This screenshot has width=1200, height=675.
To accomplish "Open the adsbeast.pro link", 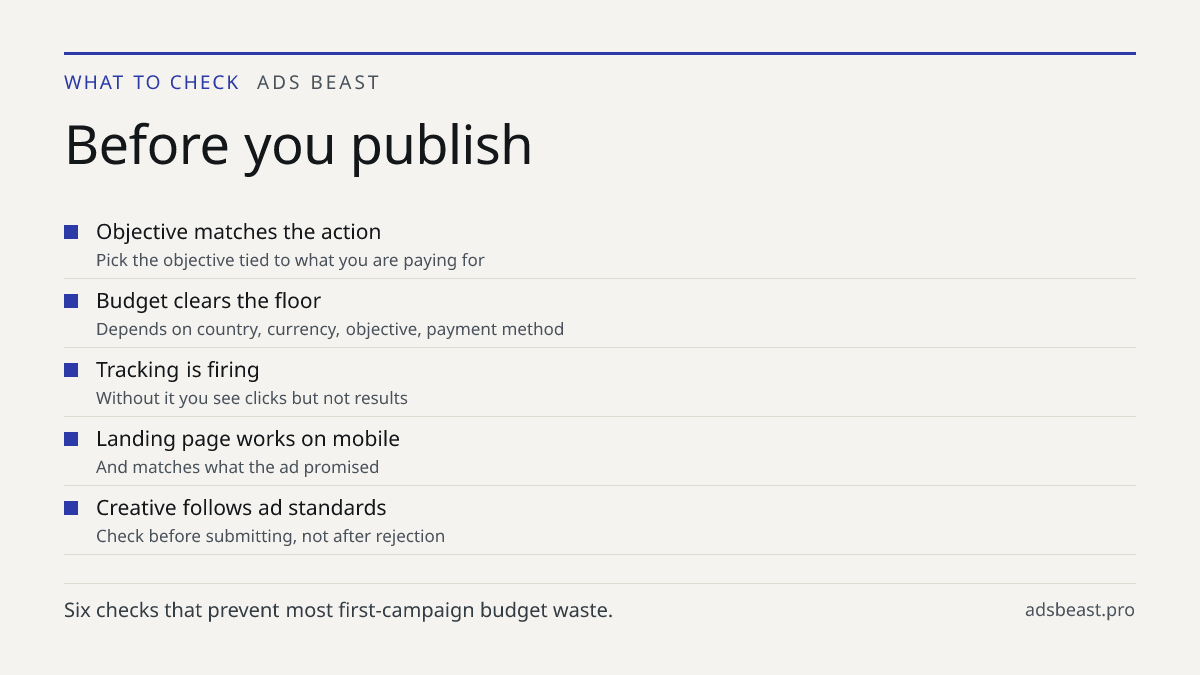I will pyautogui.click(x=1080, y=610).
